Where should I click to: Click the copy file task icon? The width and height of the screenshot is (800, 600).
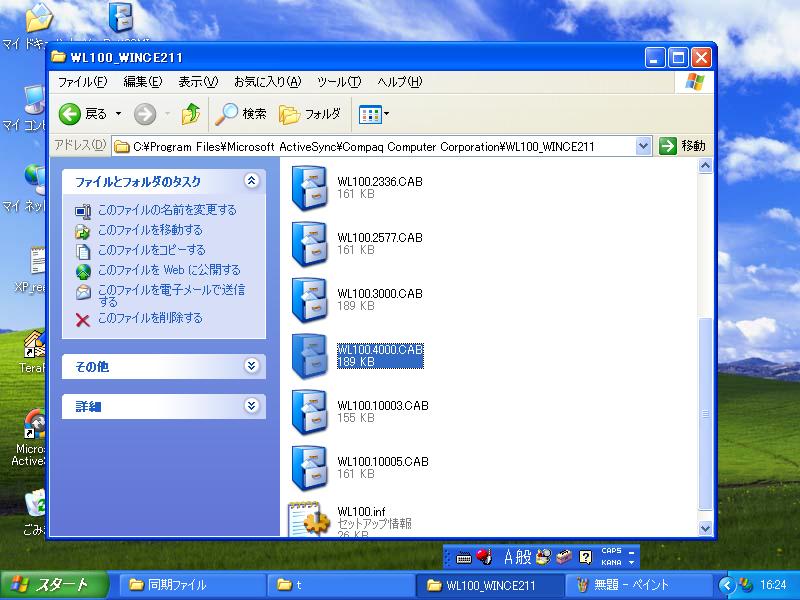83,252
